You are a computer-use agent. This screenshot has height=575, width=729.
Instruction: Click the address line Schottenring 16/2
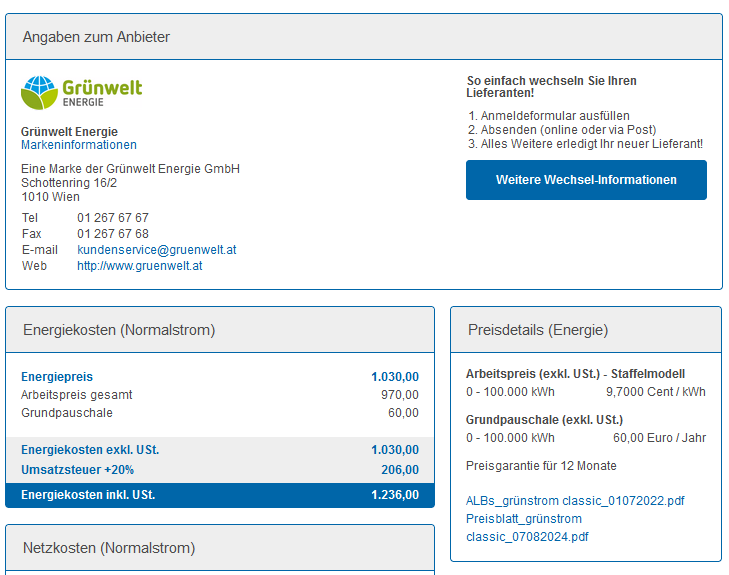[69, 183]
